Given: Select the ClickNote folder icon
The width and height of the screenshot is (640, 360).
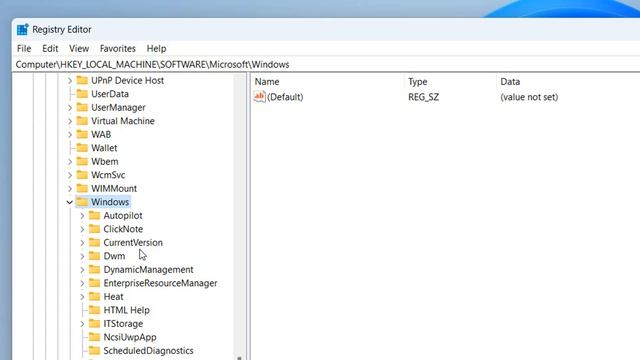Looking at the screenshot, I should point(94,229).
